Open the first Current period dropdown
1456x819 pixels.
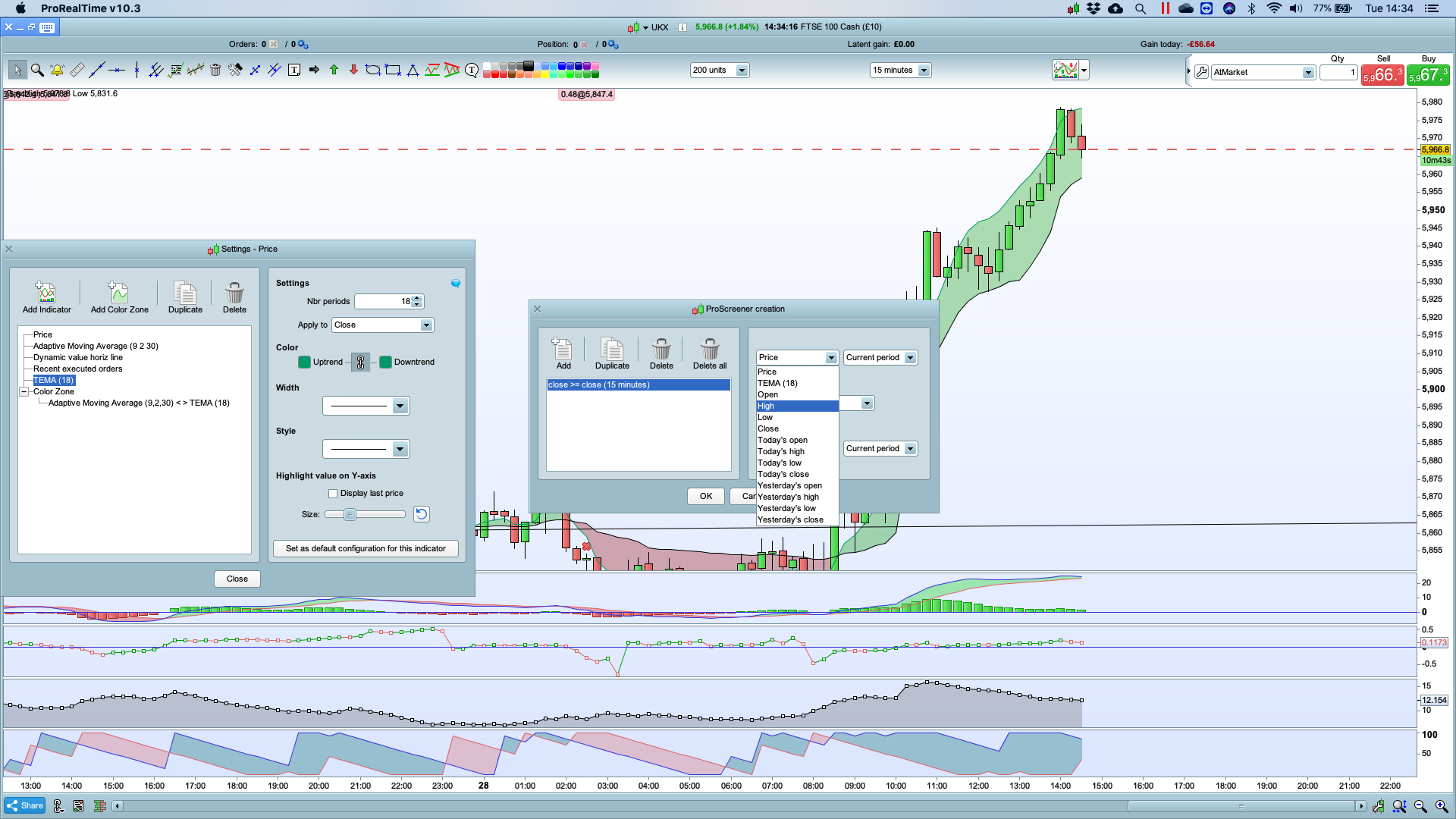coord(910,358)
